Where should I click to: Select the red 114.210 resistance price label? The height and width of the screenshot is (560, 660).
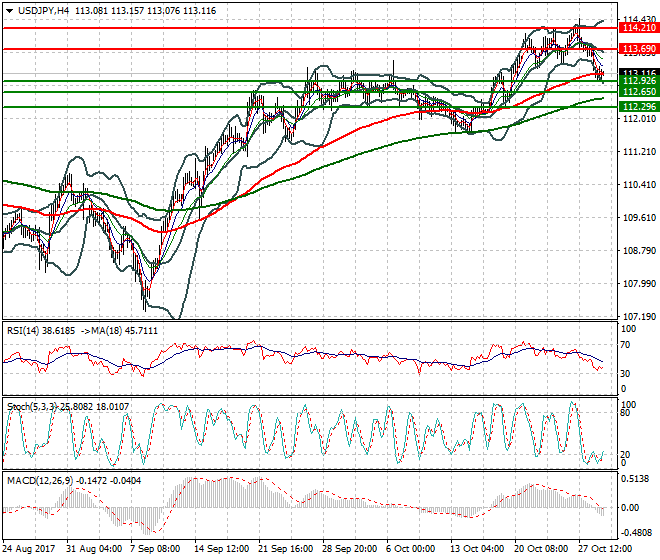(x=639, y=28)
